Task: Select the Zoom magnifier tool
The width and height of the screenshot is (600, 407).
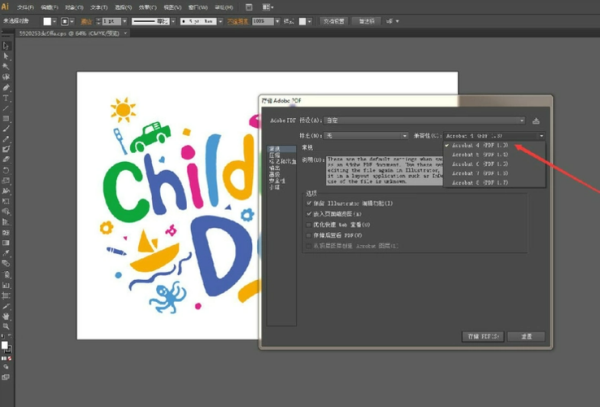Action: click(x=7, y=326)
